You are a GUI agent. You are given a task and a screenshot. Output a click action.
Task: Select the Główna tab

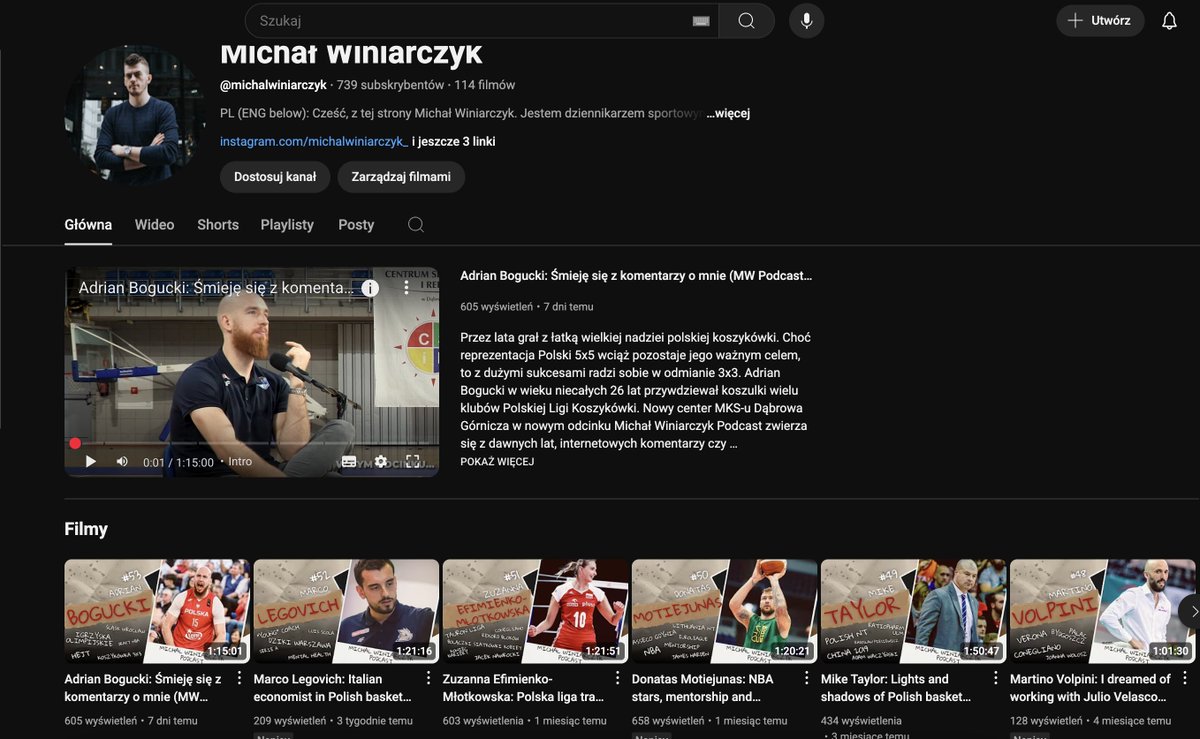pos(88,225)
